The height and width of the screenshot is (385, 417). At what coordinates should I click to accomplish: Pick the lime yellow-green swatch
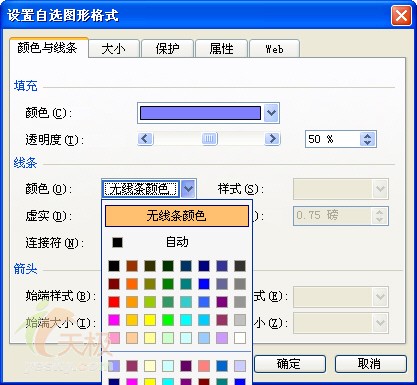(150, 302)
